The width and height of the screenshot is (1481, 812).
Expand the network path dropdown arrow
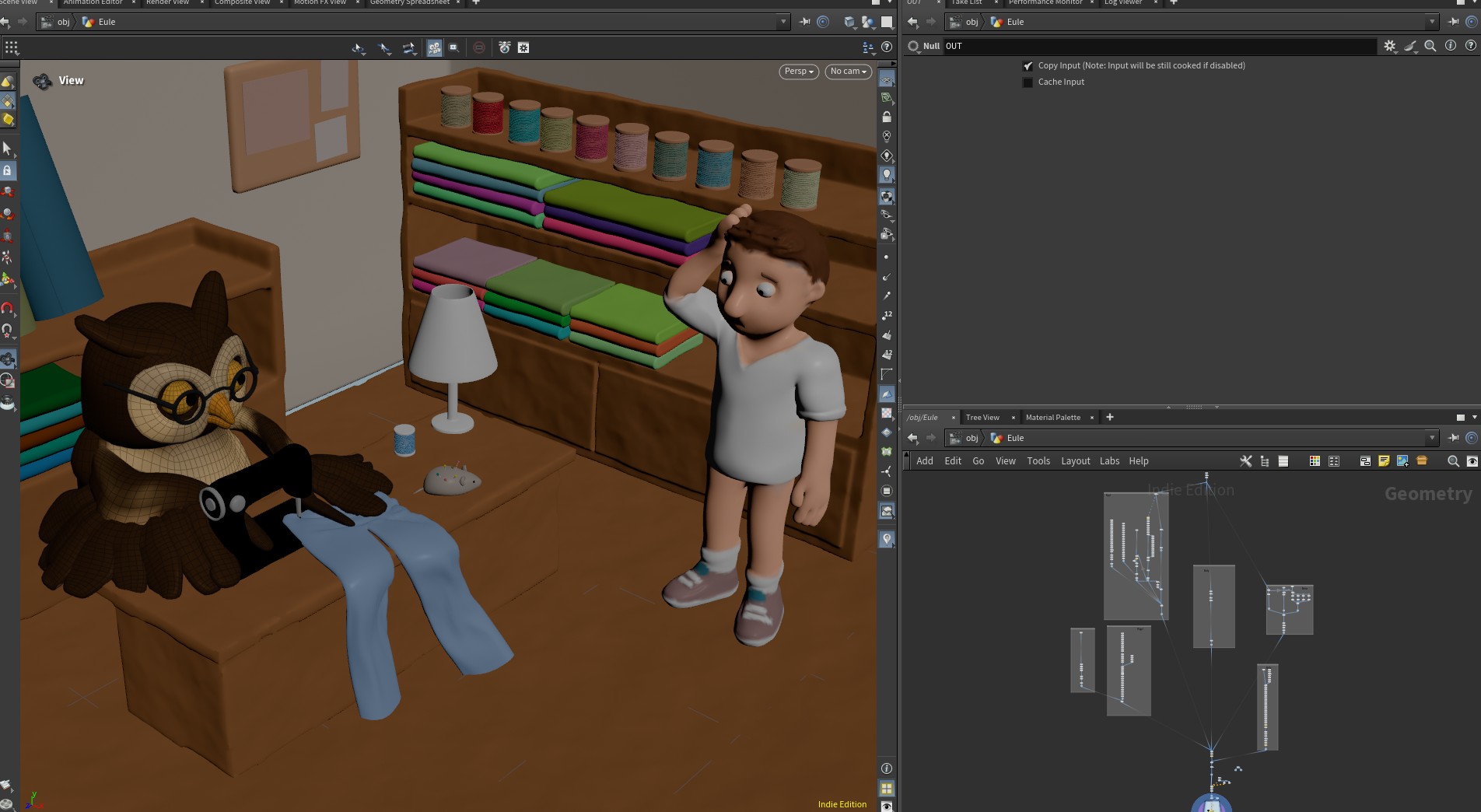coord(1432,438)
